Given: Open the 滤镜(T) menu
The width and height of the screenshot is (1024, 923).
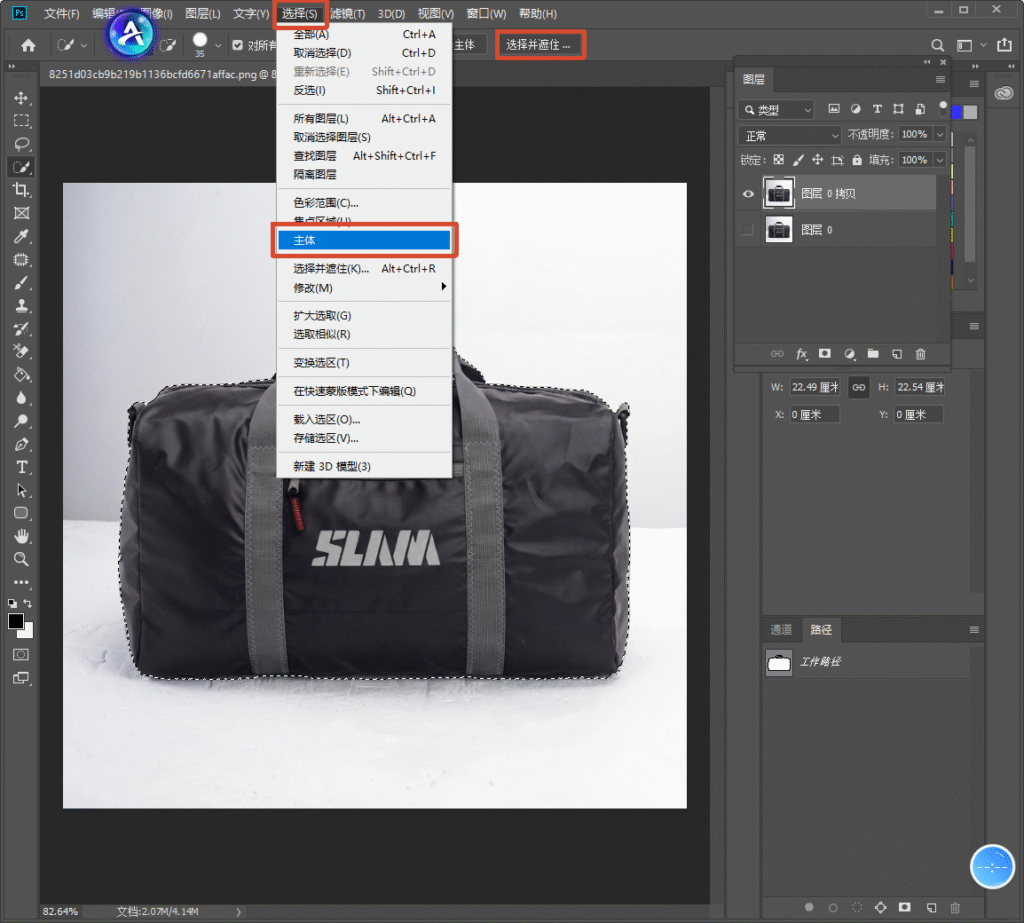Looking at the screenshot, I should tap(347, 14).
